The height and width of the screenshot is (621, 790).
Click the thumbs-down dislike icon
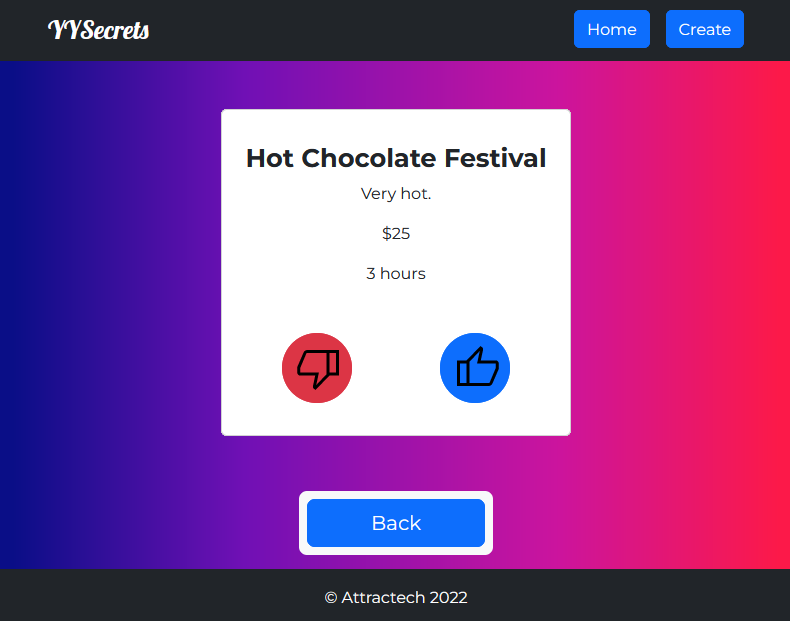(317, 368)
